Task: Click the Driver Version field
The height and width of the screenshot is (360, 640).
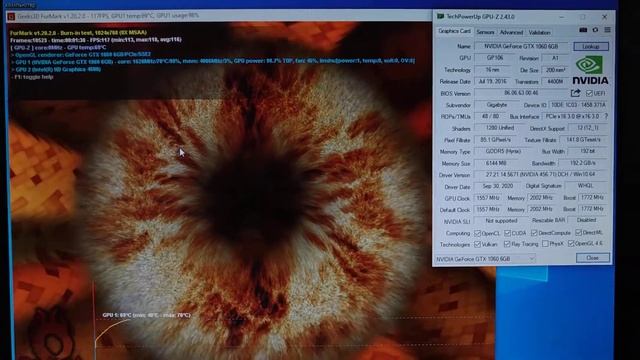Action: tap(540, 174)
